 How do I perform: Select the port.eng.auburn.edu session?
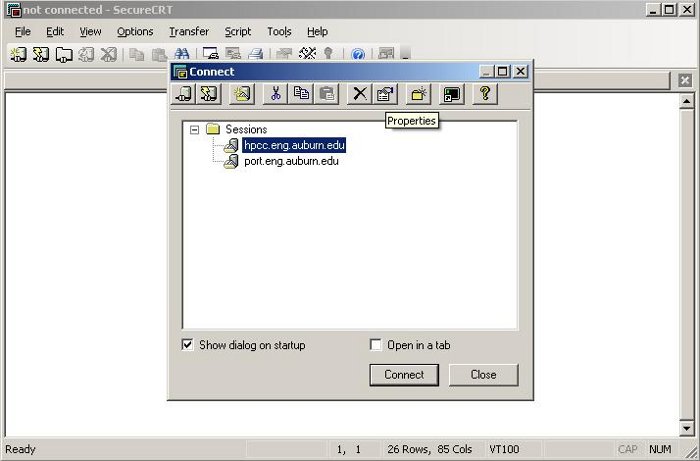pyautogui.click(x=291, y=161)
